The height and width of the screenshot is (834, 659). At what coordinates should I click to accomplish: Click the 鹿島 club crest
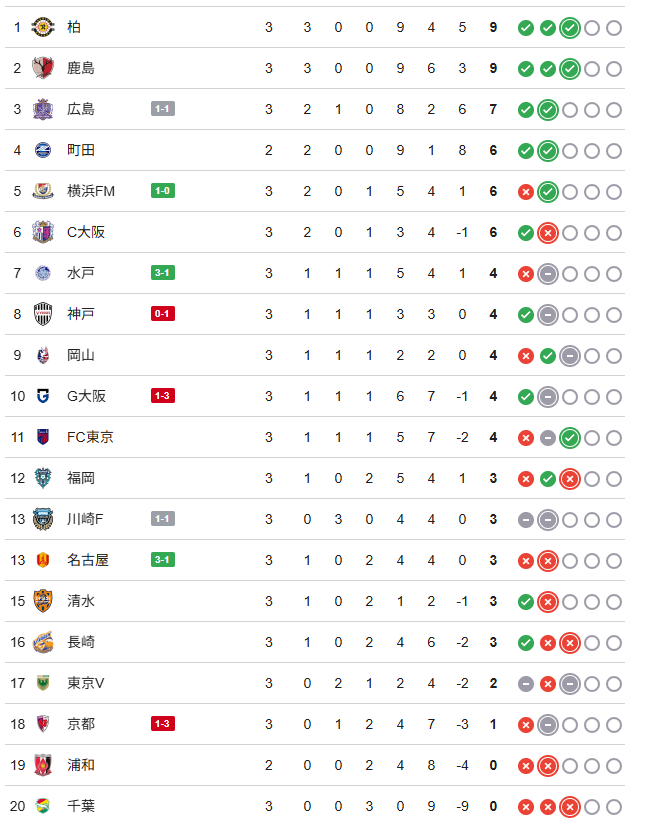(x=43, y=68)
